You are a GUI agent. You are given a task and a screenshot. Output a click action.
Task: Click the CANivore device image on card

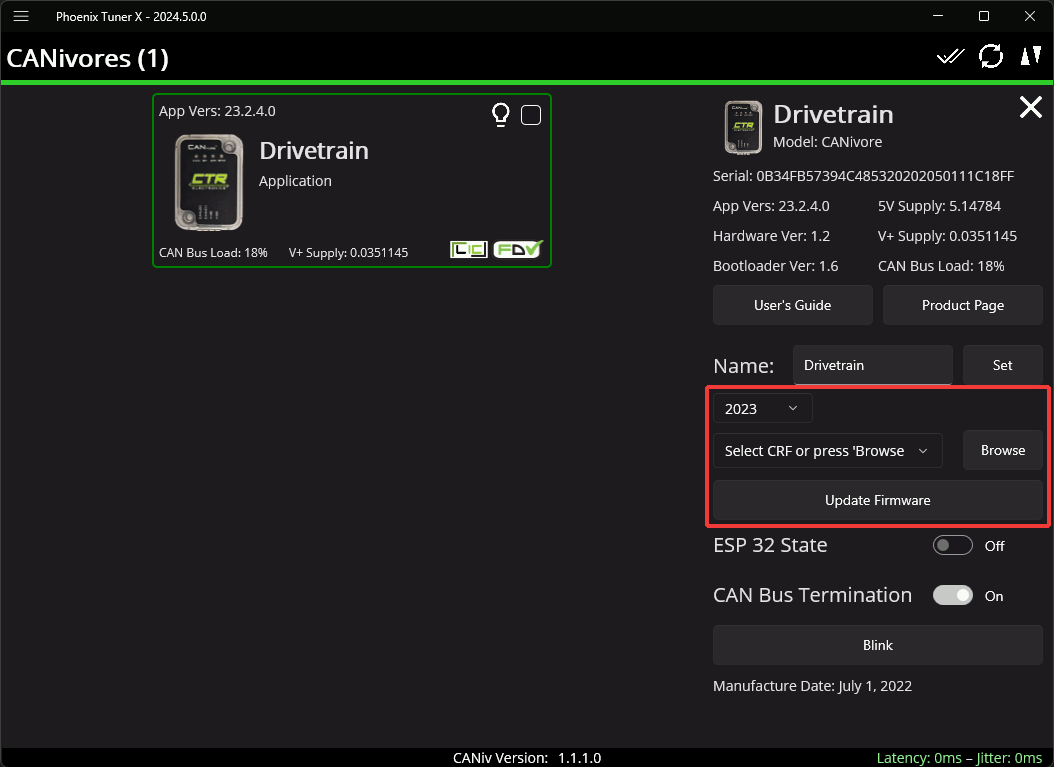coord(209,182)
